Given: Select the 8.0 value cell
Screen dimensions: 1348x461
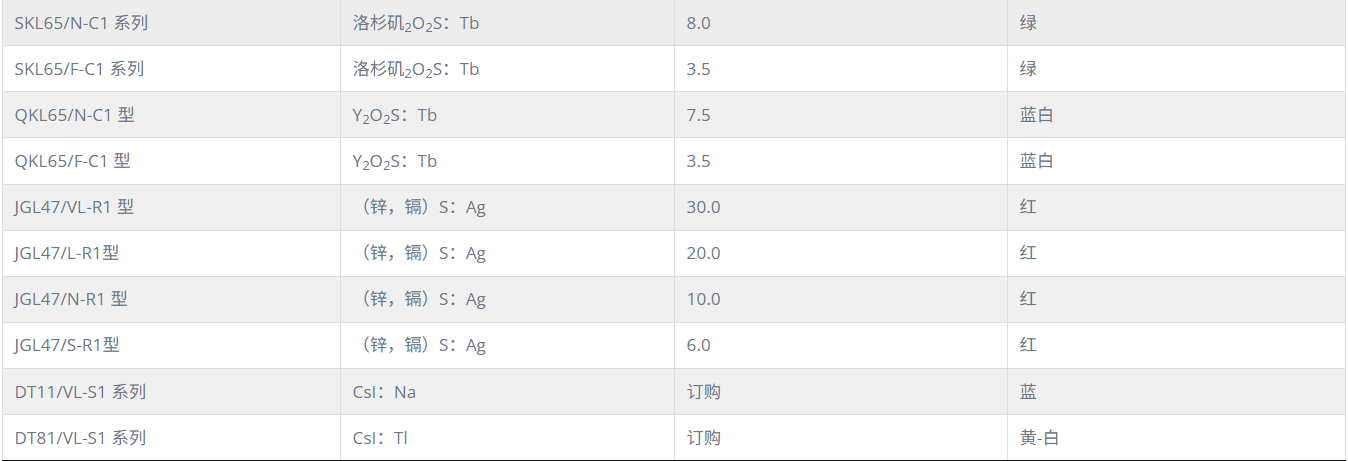Looking at the screenshot, I should click(x=840, y=23).
